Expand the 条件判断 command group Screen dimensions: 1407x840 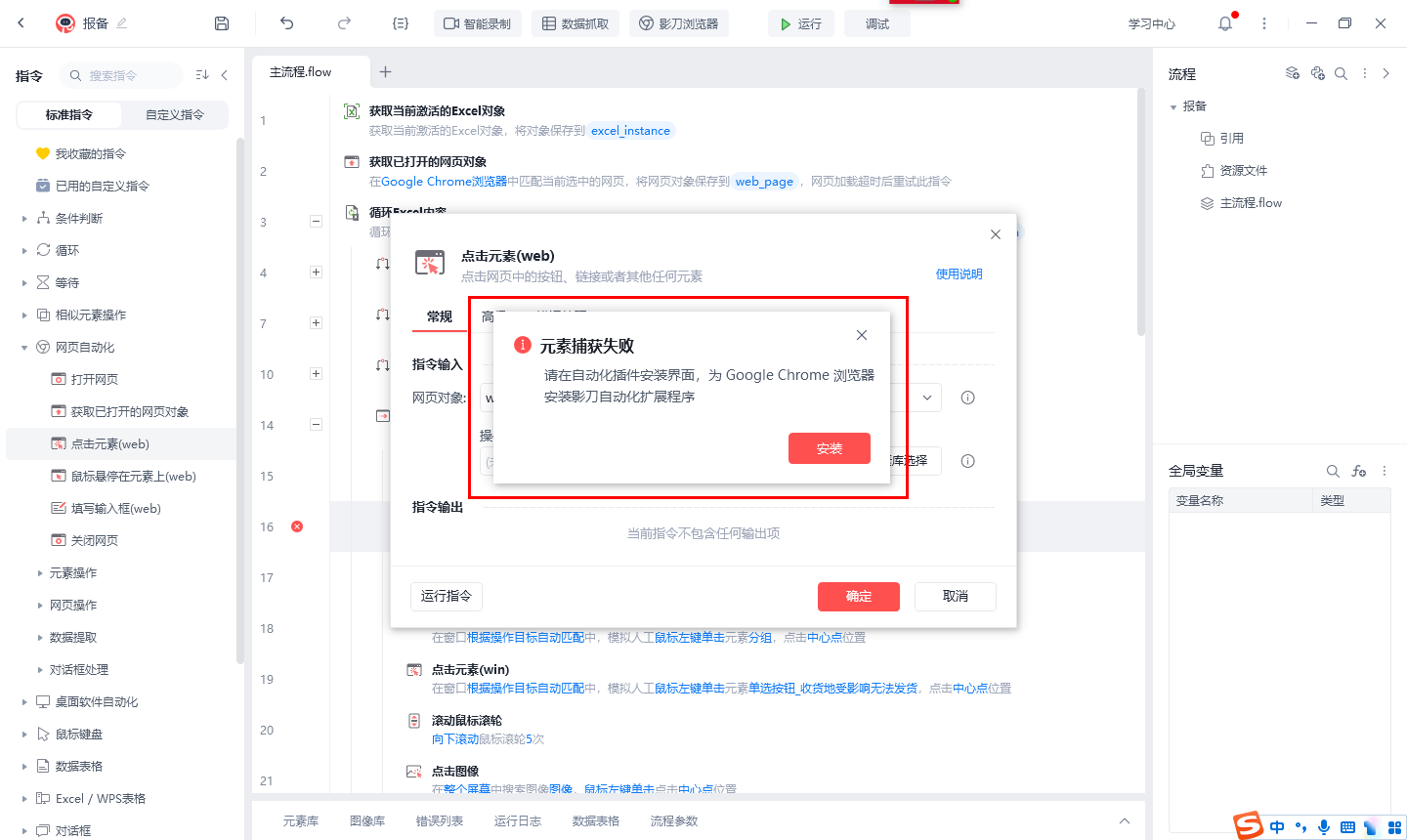click(24, 219)
